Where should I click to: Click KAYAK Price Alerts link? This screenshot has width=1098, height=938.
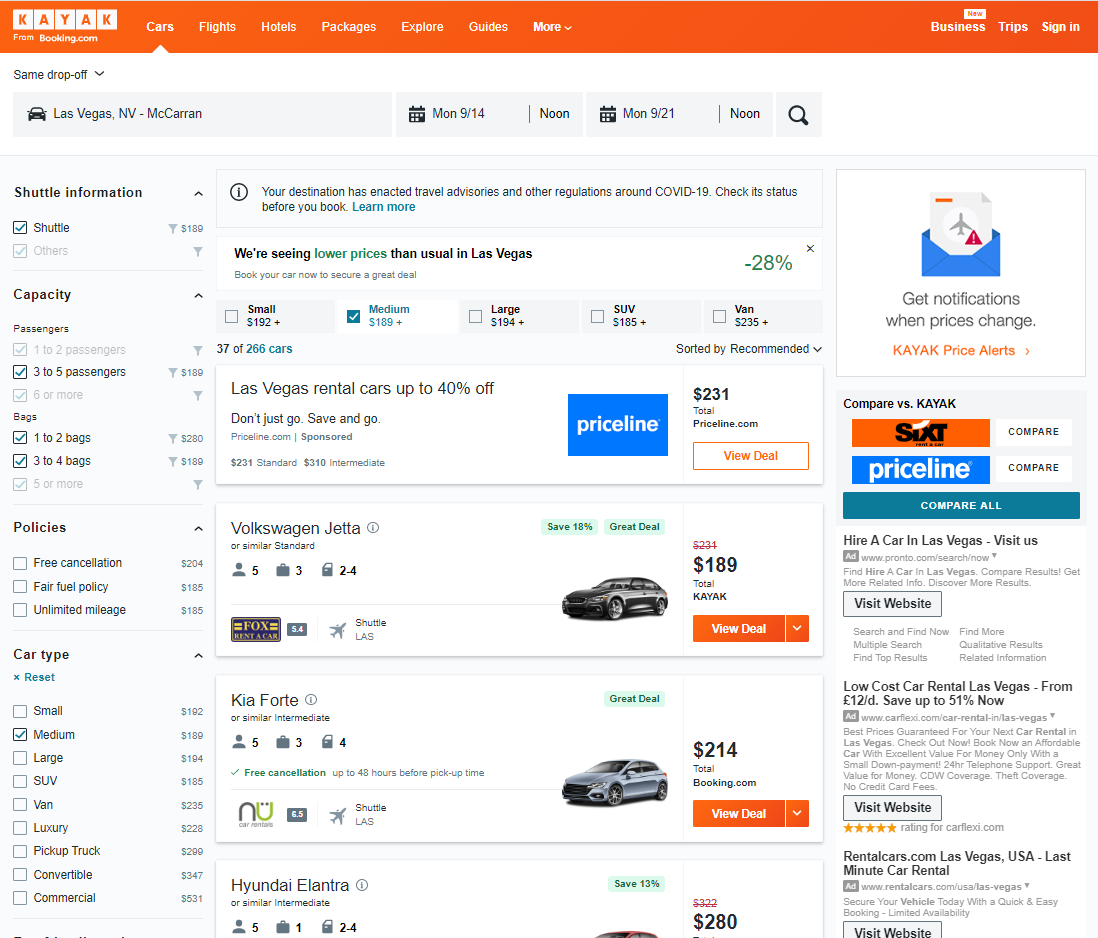pos(961,351)
